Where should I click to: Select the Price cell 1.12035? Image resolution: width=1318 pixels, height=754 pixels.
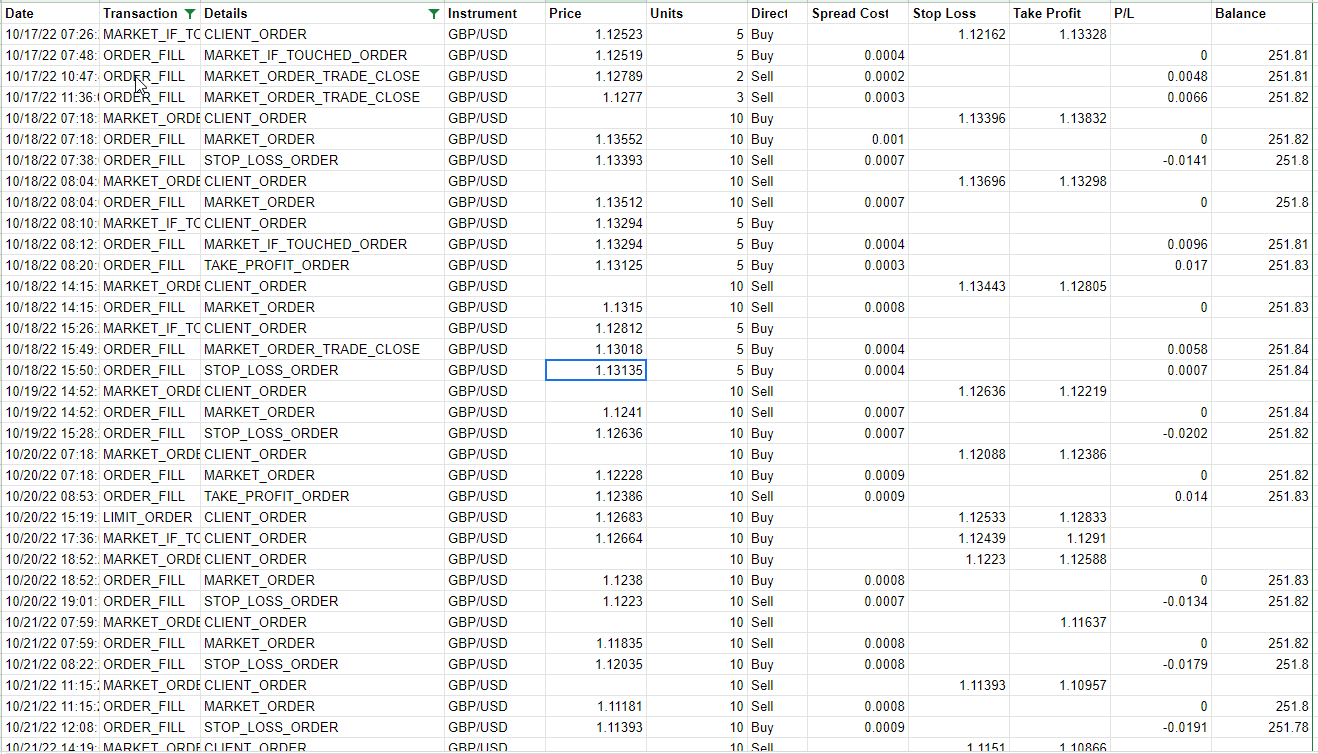coord(595,664)
